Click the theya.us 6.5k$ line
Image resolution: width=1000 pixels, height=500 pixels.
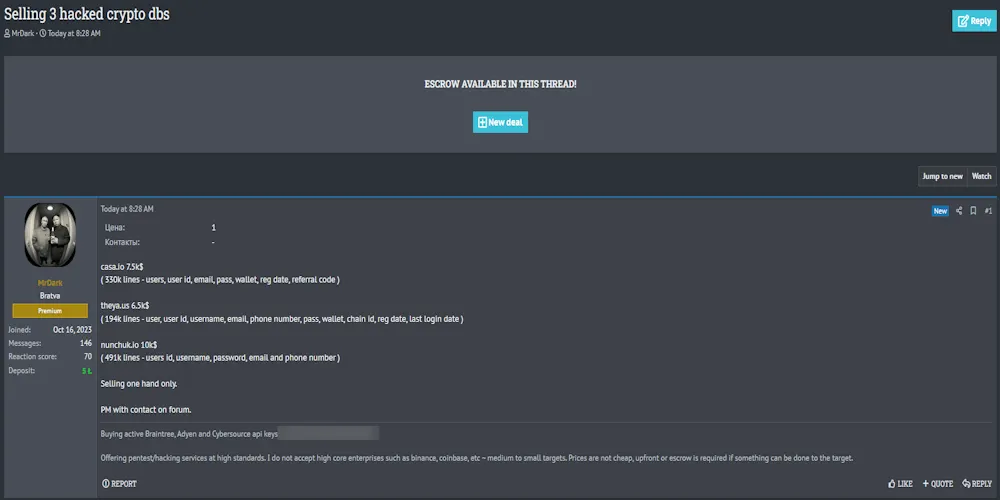(x=125, y=305)
